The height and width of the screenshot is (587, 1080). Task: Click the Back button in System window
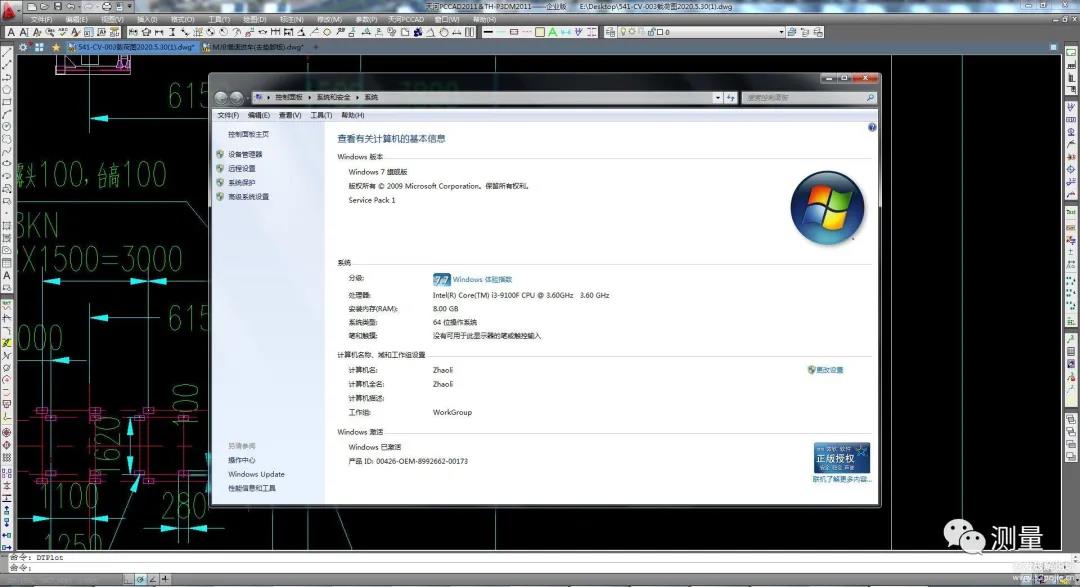221,98
